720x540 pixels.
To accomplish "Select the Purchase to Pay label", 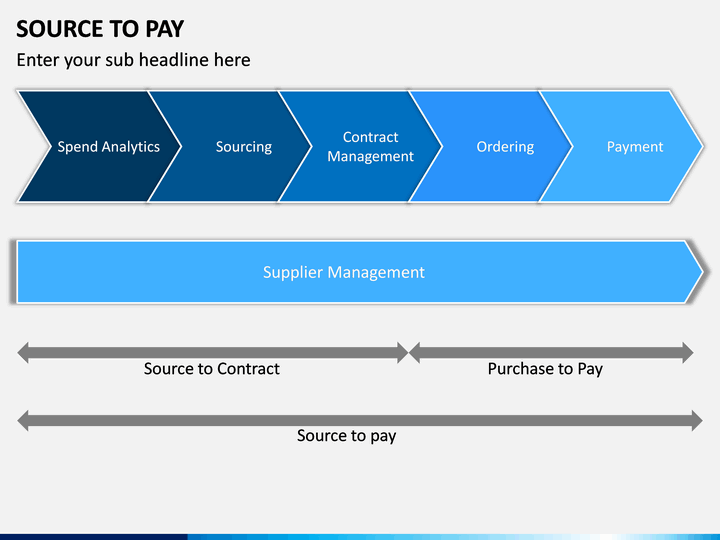I will 545,369.
